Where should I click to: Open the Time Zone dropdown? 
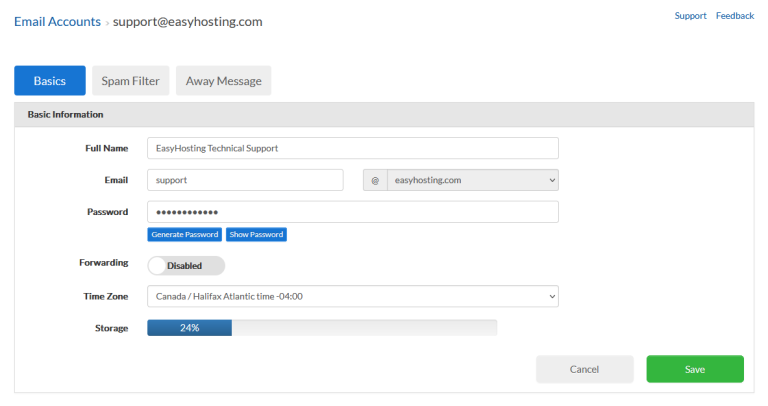353,296
